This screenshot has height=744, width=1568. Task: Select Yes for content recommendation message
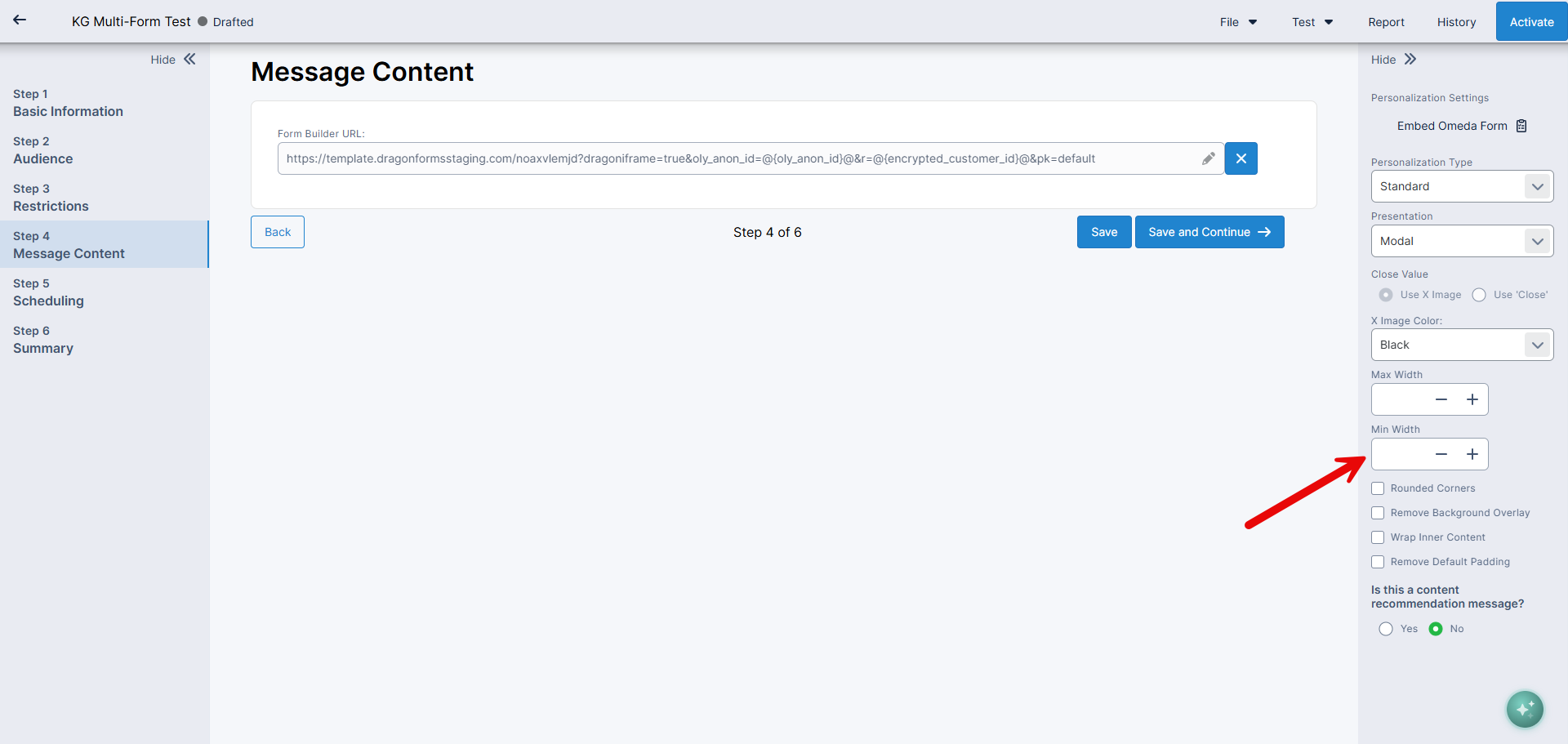(x=1386, y=629)
